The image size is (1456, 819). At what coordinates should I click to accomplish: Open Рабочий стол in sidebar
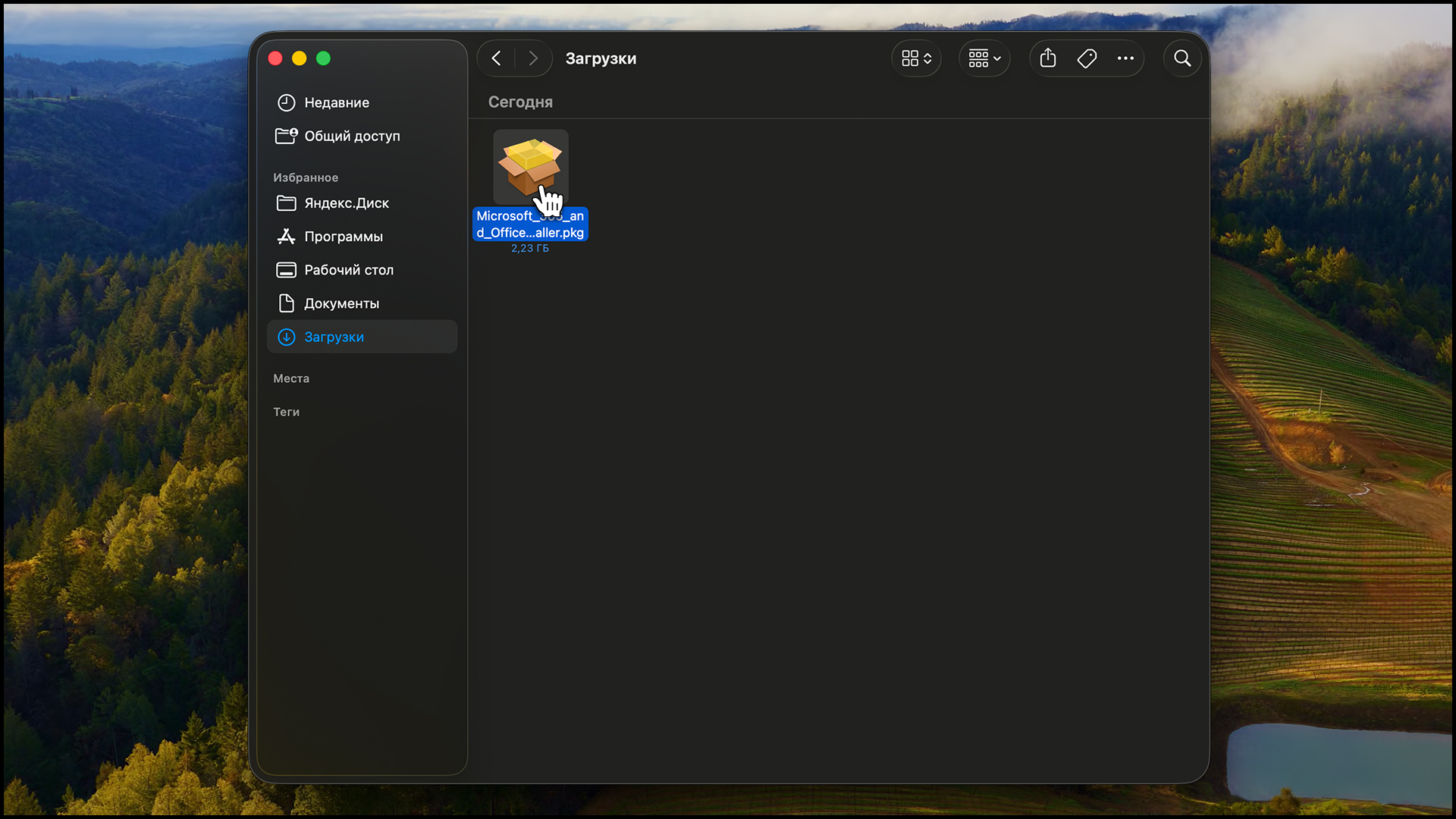(348, 270)
